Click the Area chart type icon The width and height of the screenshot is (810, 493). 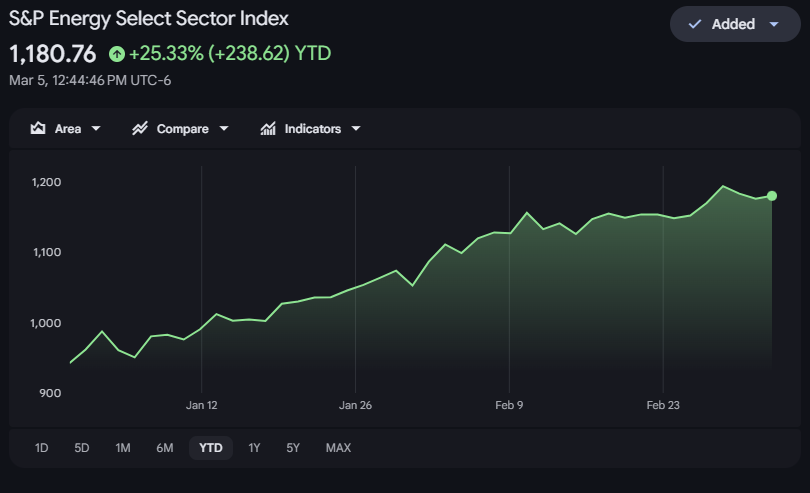[39, 129]
